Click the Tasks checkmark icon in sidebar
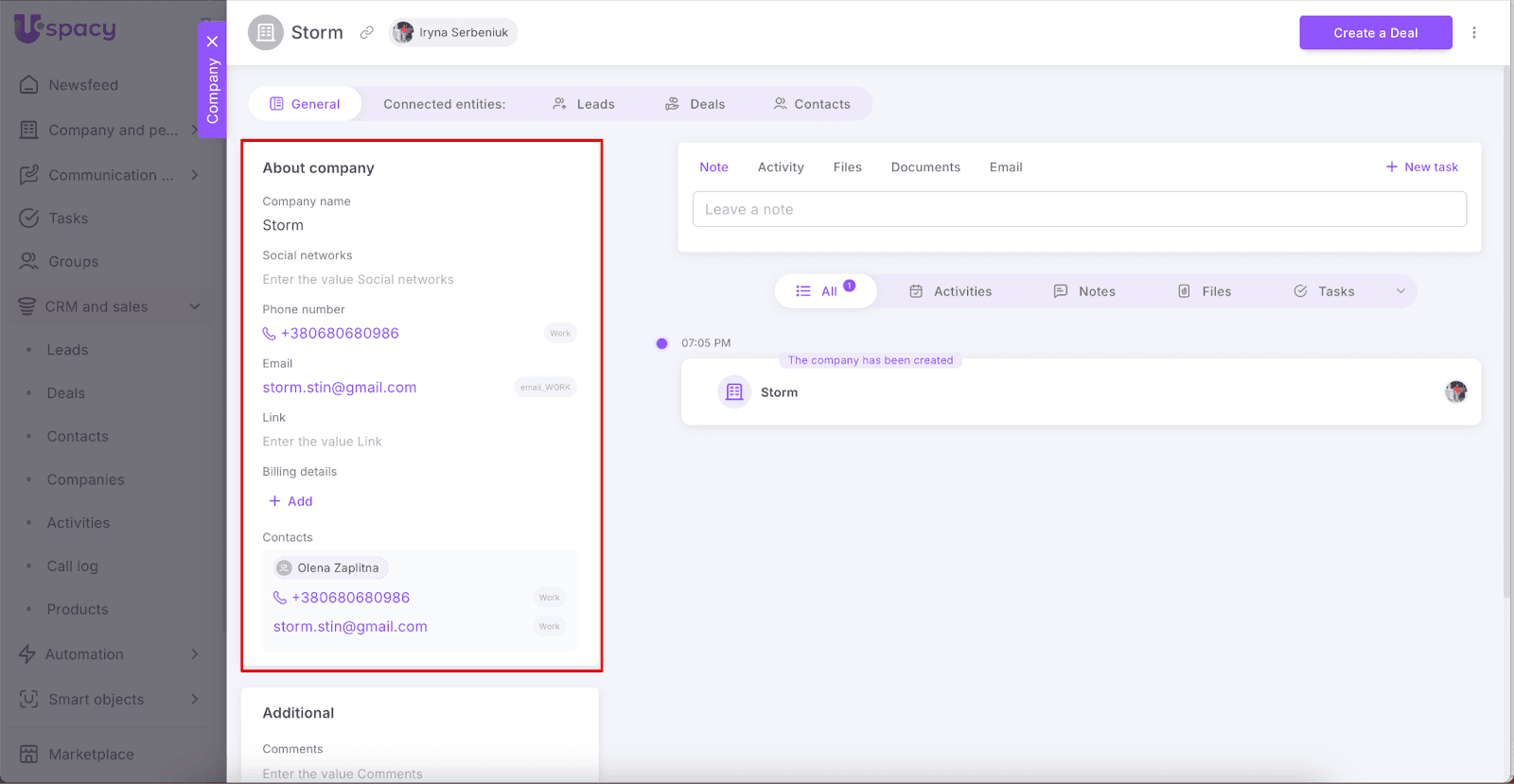The height and width of the screenshot is (784, 1514). pos(29,218)
